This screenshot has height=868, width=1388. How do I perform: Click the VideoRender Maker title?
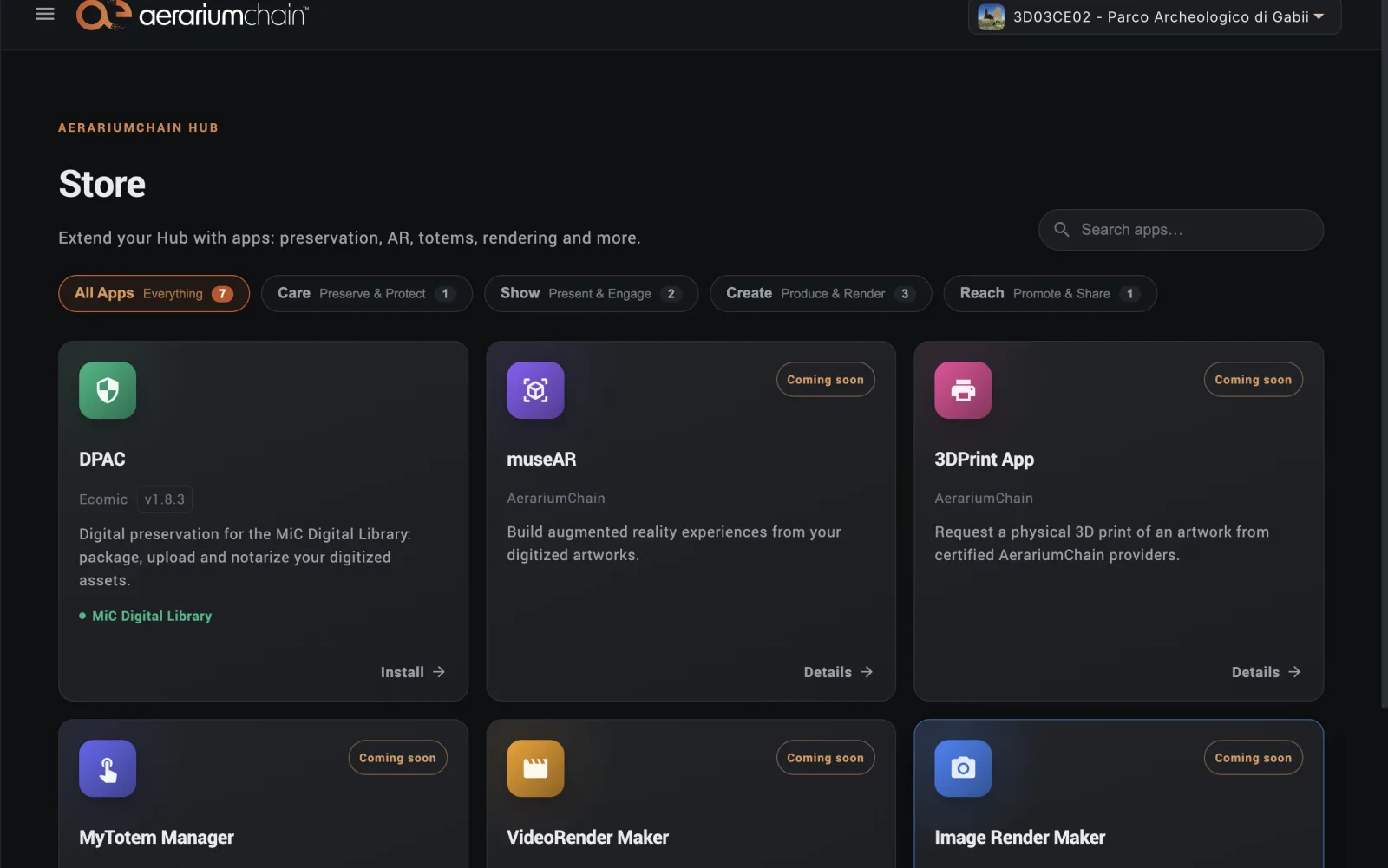pos(587,838)
